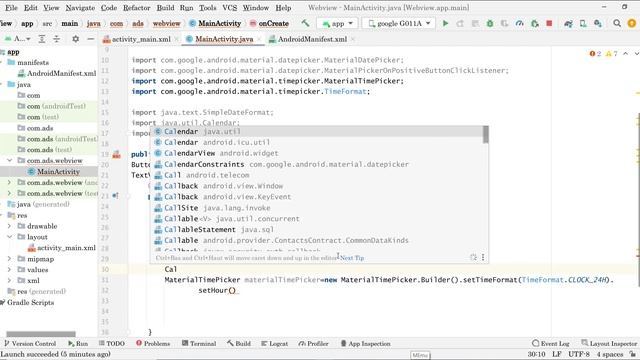Click Collapse All icon in project panel
Screen dimensions: 640x360
click(x=57, y=39)
